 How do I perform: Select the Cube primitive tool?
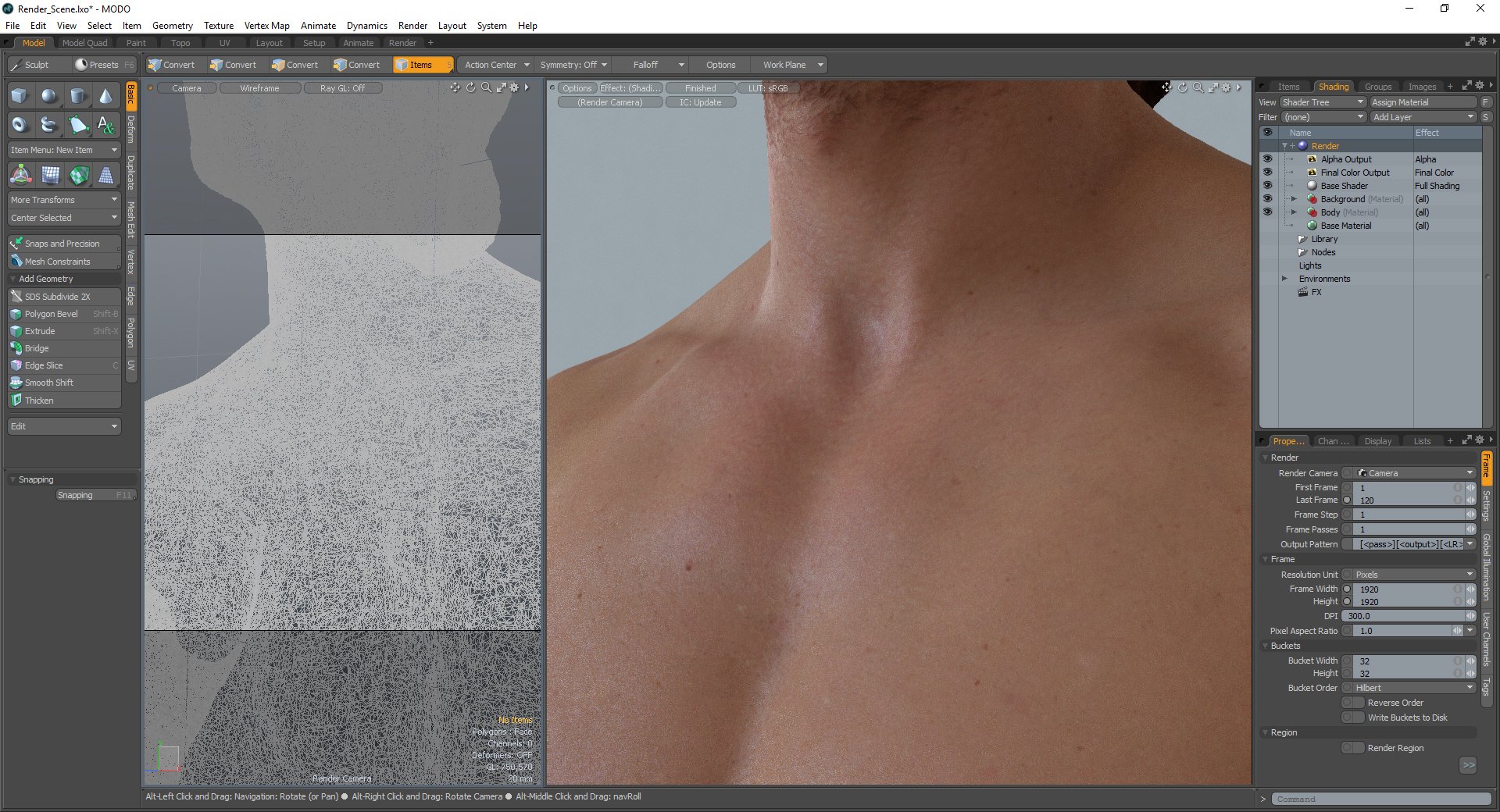(20, 94)
